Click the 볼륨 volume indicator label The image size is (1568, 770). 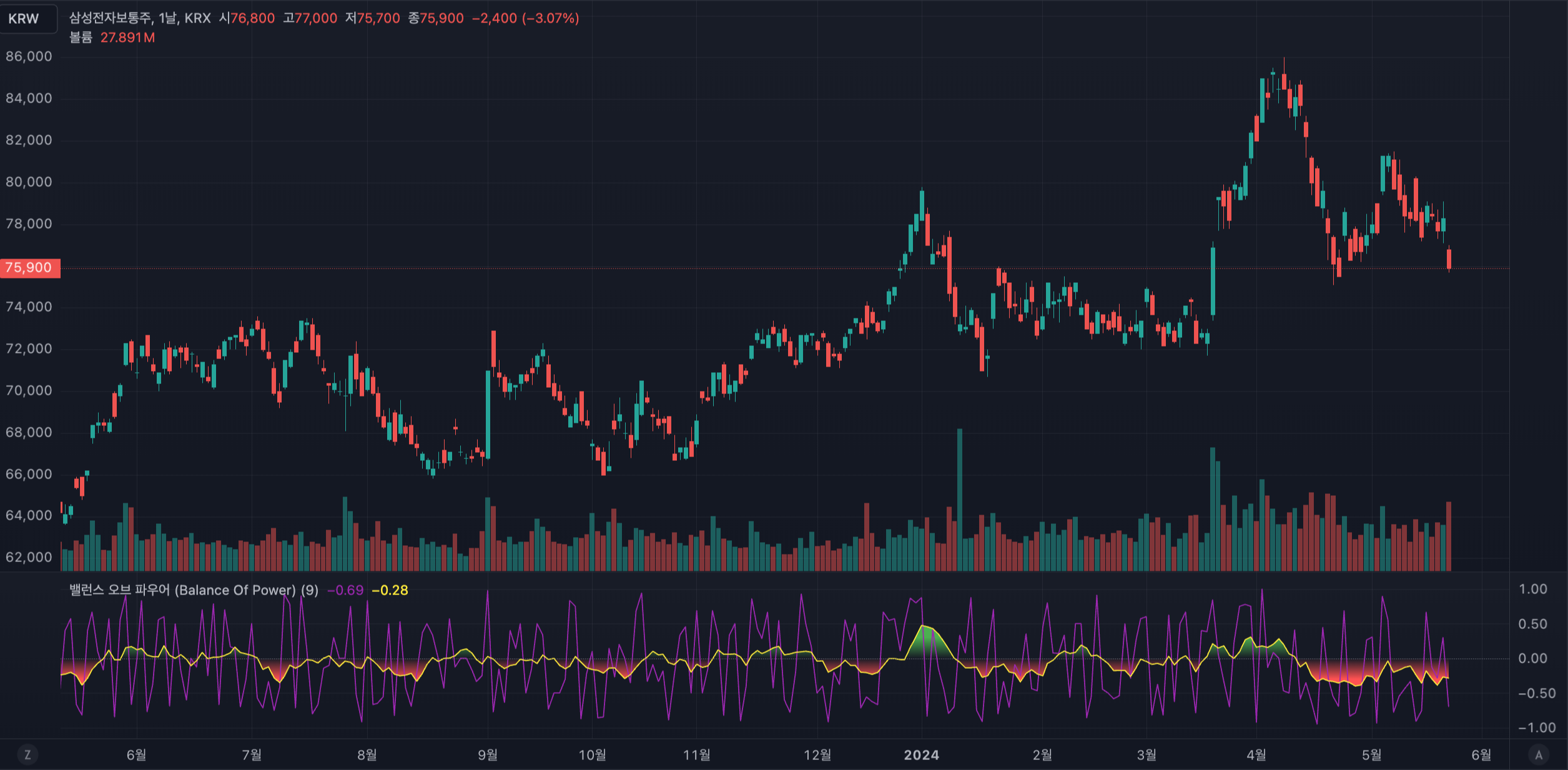(x=81, y=37)
